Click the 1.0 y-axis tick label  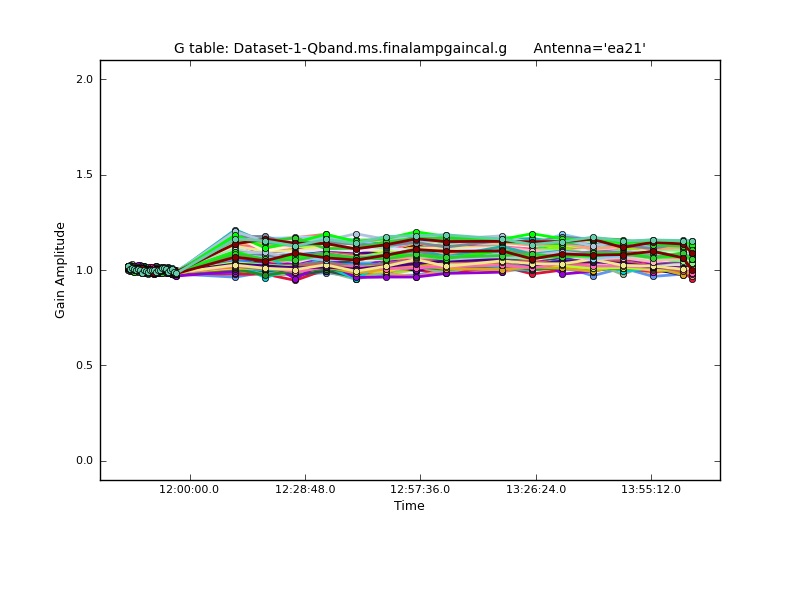coord(85,270)
